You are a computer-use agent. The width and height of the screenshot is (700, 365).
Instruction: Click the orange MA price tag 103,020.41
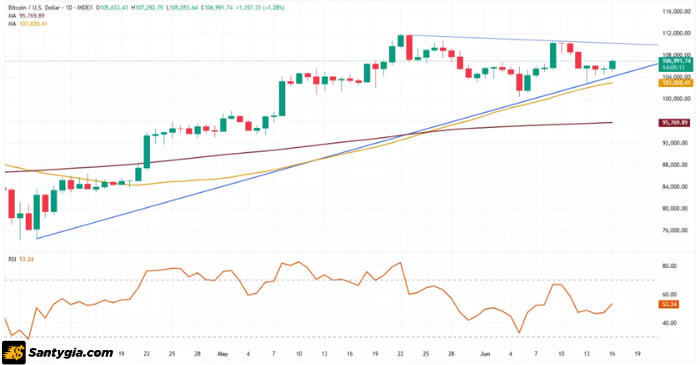point(676,83)
